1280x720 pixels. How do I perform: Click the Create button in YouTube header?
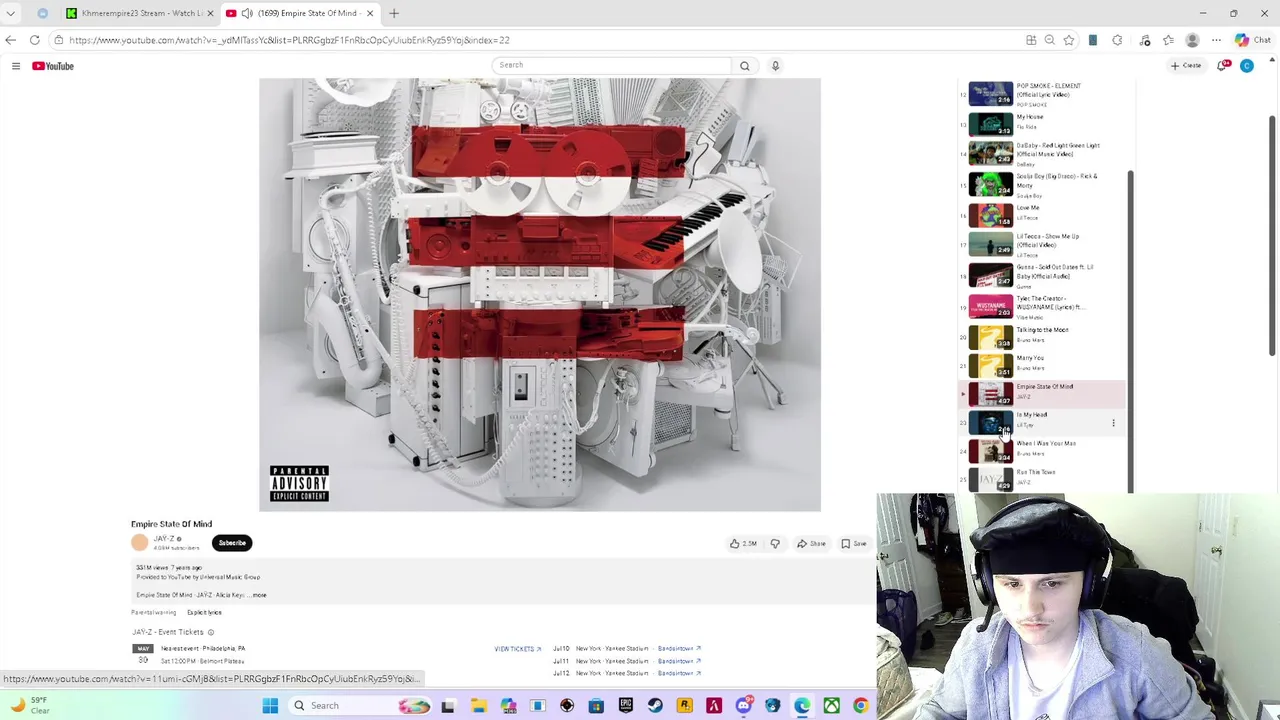coord(1187,66)
